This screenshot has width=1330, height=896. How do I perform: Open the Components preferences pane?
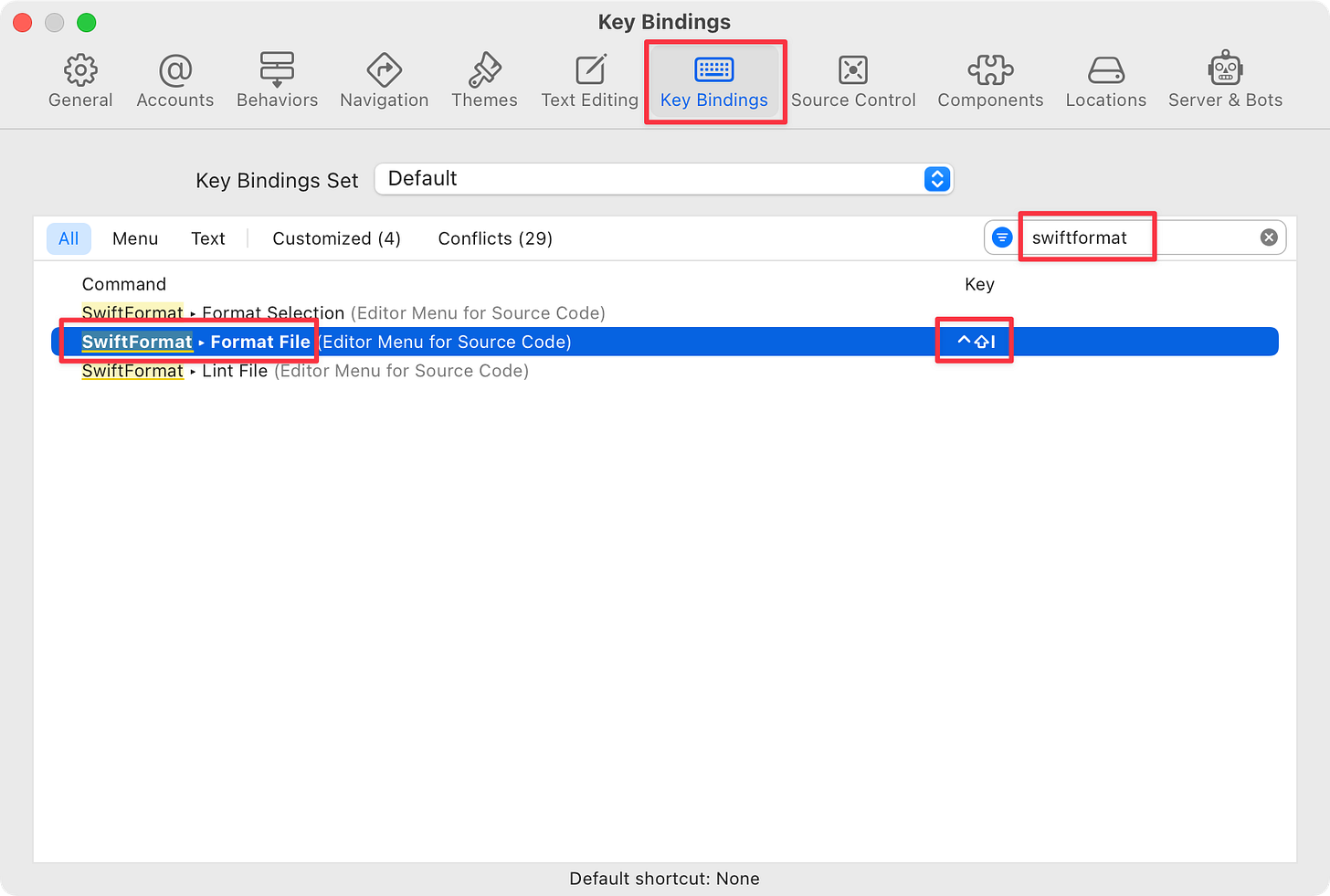pos(990,81)
